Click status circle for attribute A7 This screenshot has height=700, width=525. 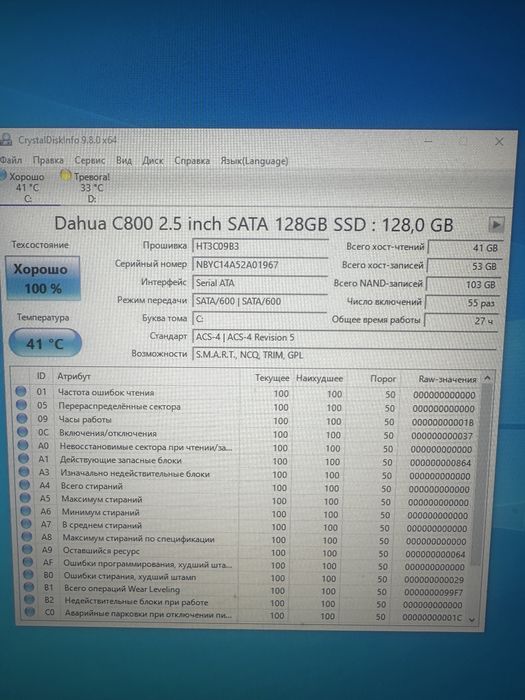26,523
